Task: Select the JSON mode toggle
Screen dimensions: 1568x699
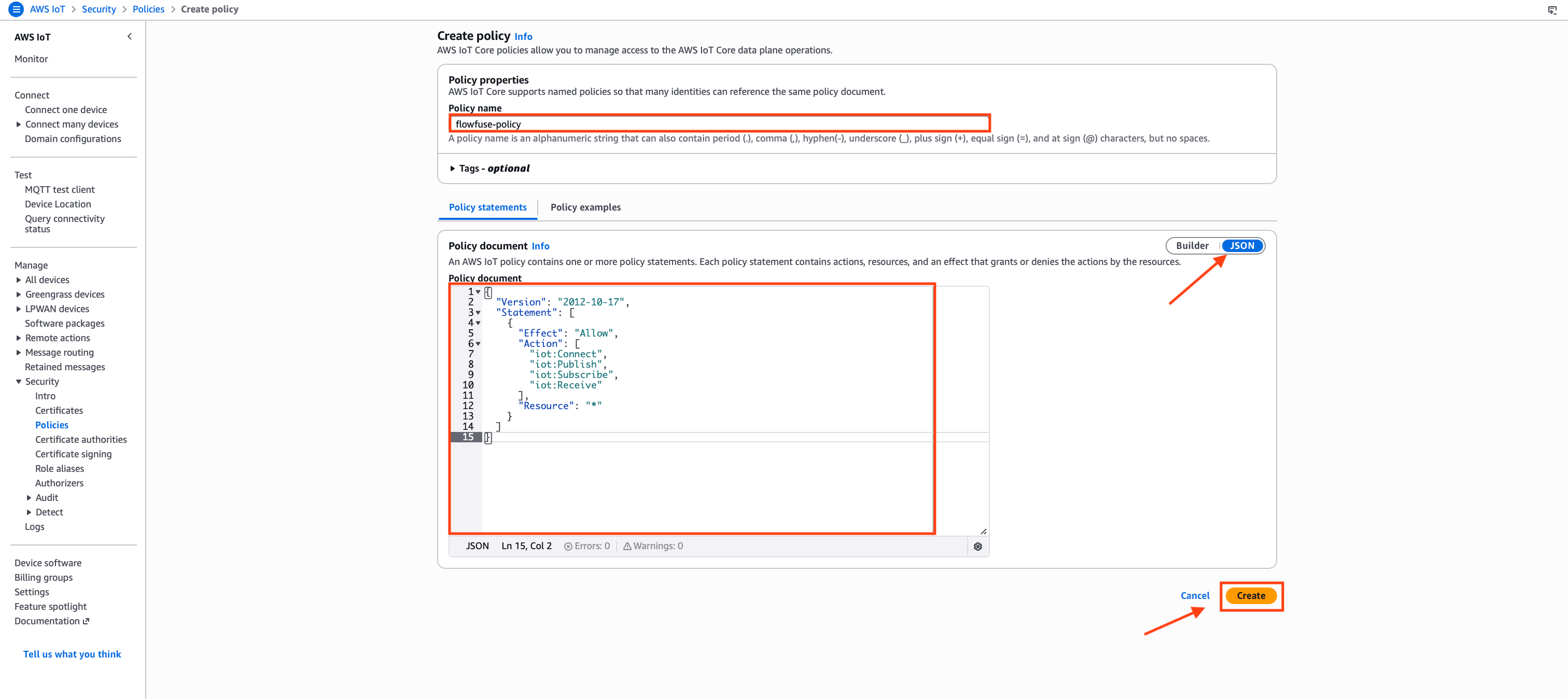Action: [x=1242, y=245]
